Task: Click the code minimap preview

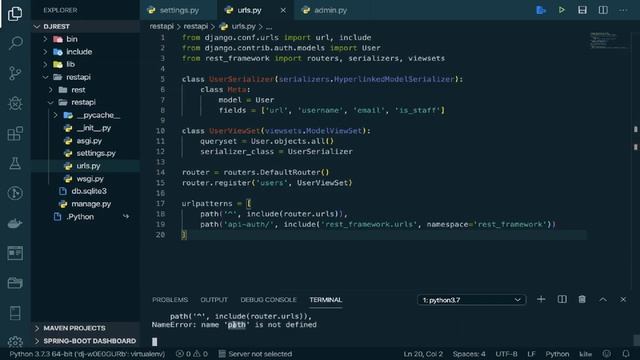Action: tap(608, 40)
